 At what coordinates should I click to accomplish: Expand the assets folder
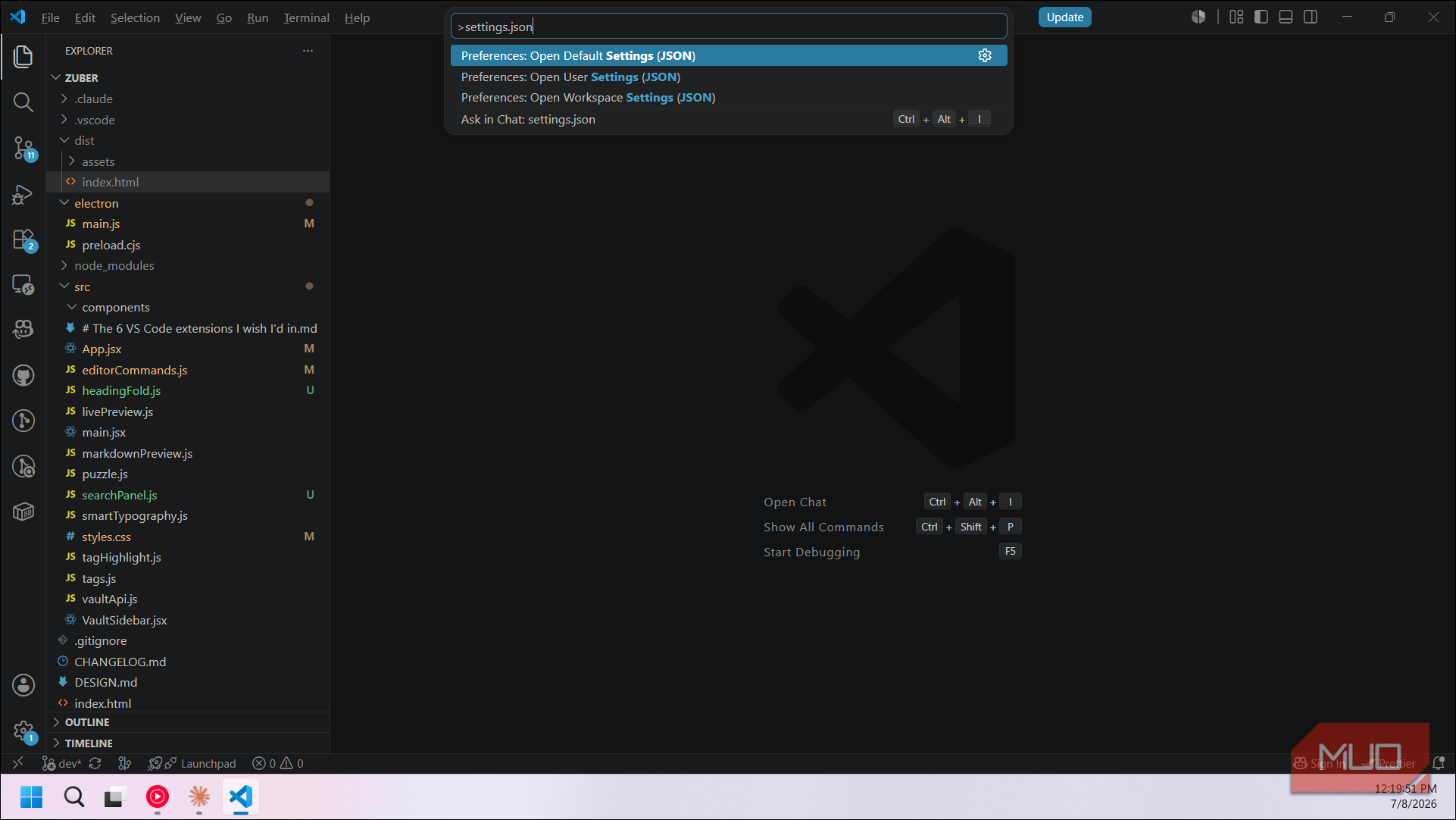(188, 161)
